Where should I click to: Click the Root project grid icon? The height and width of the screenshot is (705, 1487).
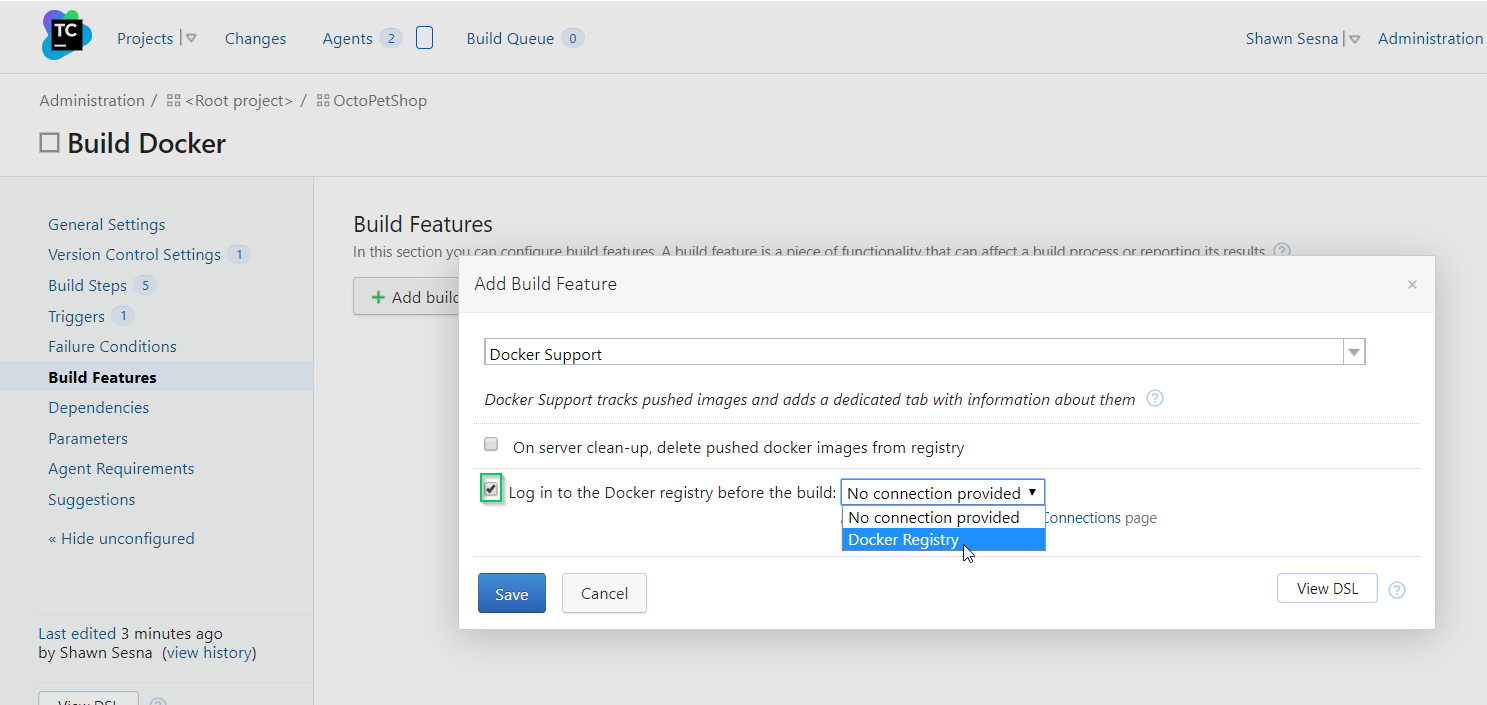pos(174,101)
